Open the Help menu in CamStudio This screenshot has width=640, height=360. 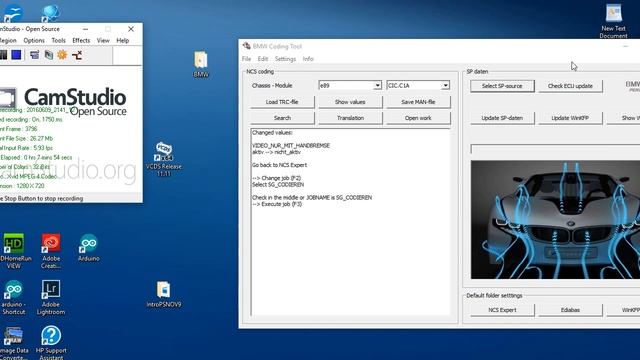[122, 40]
